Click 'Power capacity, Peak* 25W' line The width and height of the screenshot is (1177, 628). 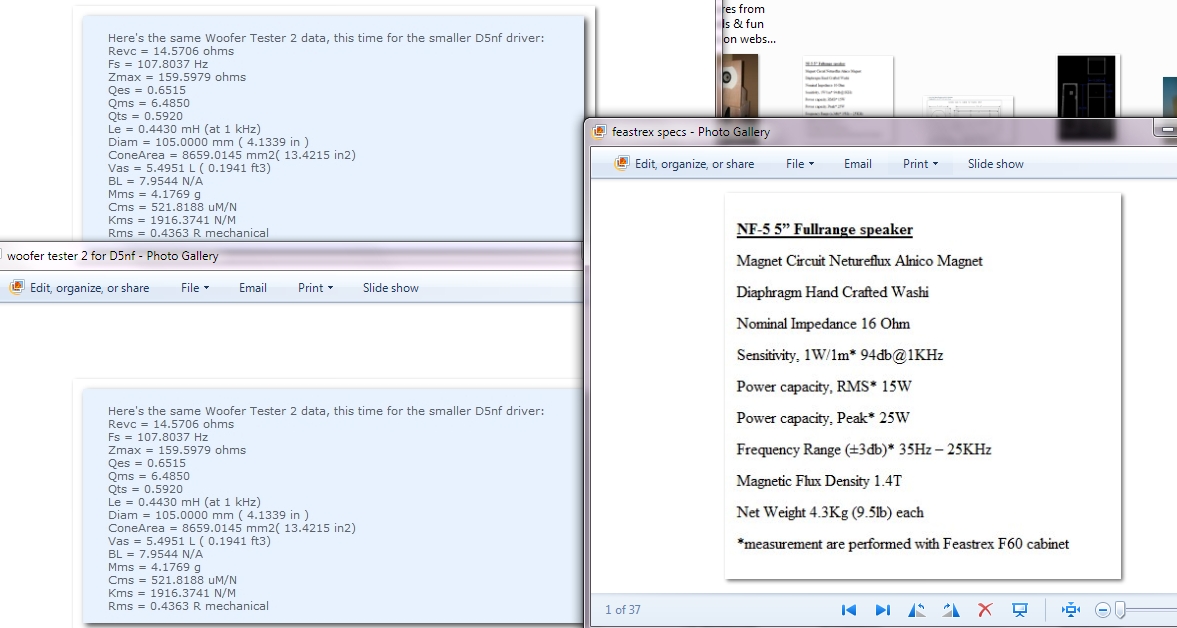[823, 418]
